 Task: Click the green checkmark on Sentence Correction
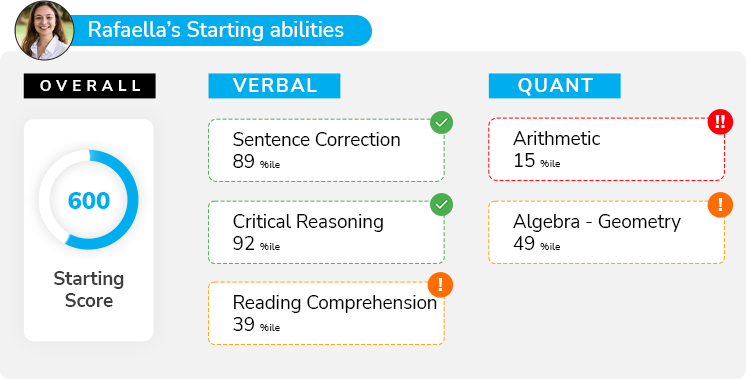pyautogui.click(x=442, y=123)
